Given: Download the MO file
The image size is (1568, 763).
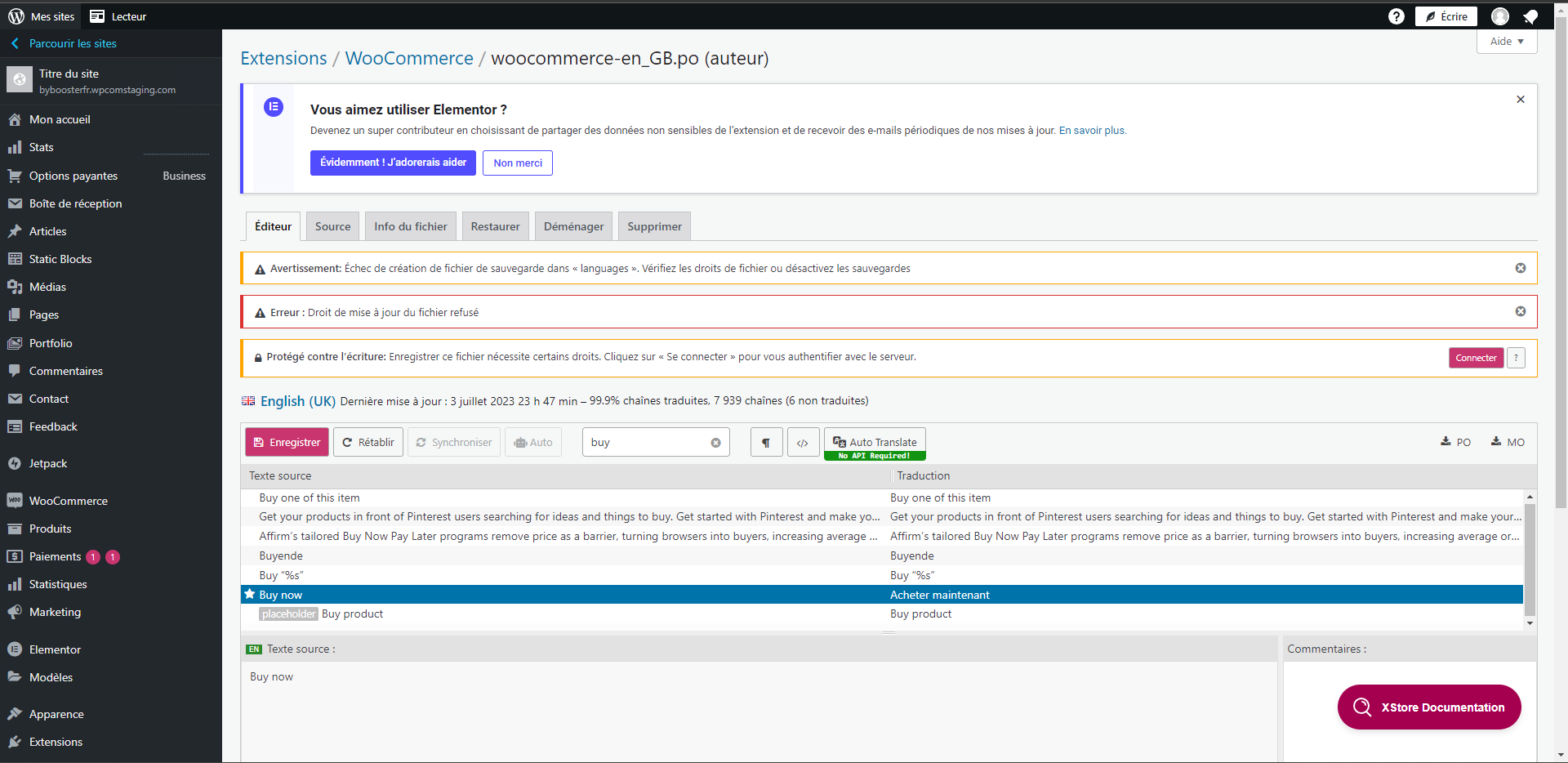Looking at the screenshot, I should (1508, 442).
